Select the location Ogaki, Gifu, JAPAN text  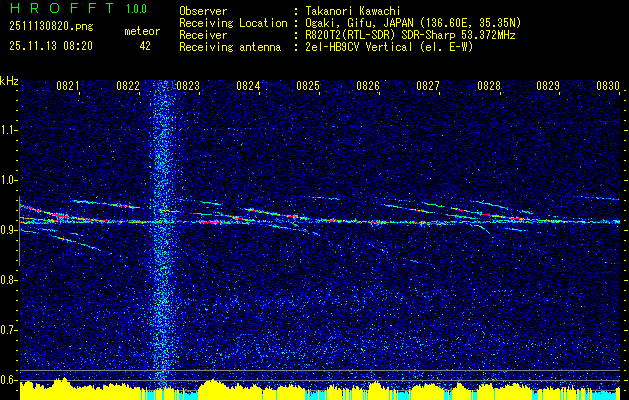413,23
